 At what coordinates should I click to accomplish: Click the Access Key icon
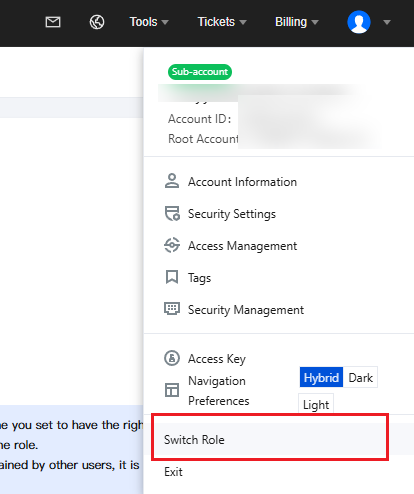point(172,358)
